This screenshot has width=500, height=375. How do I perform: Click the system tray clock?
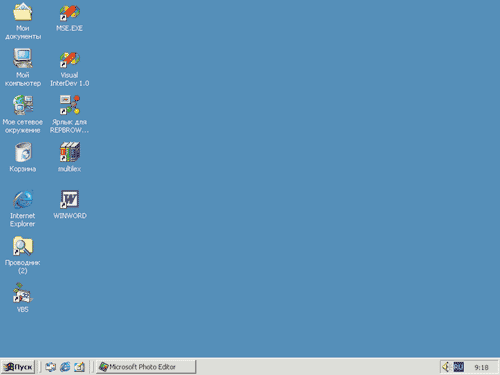click(481, 367)
